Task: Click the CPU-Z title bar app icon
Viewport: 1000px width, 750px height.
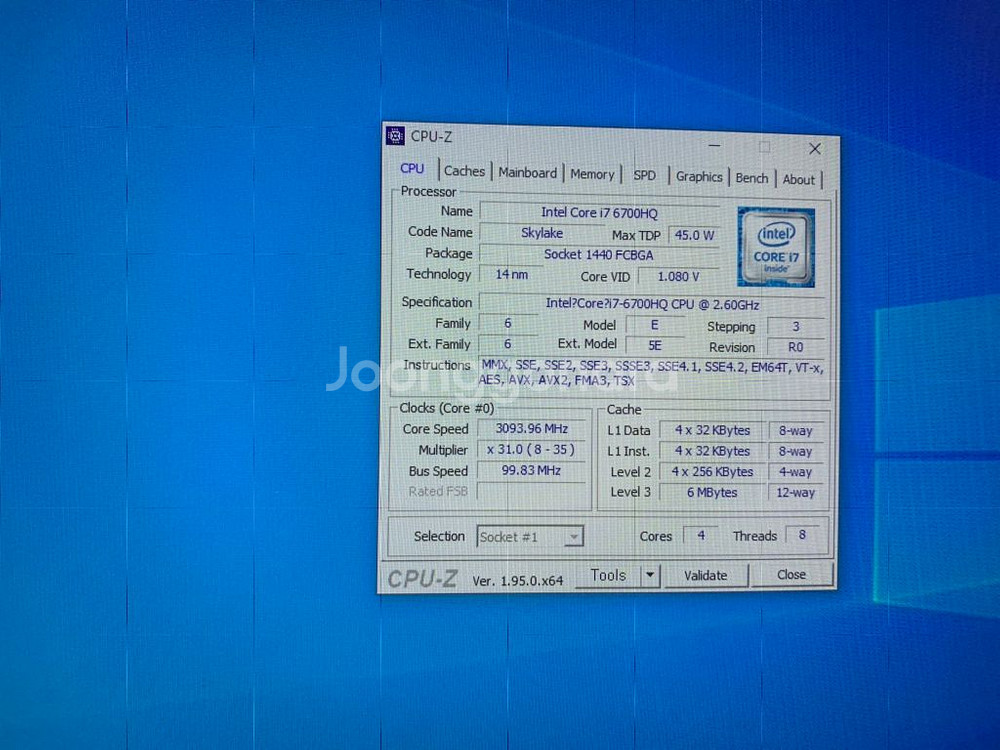Action: (x=395, y=135)
